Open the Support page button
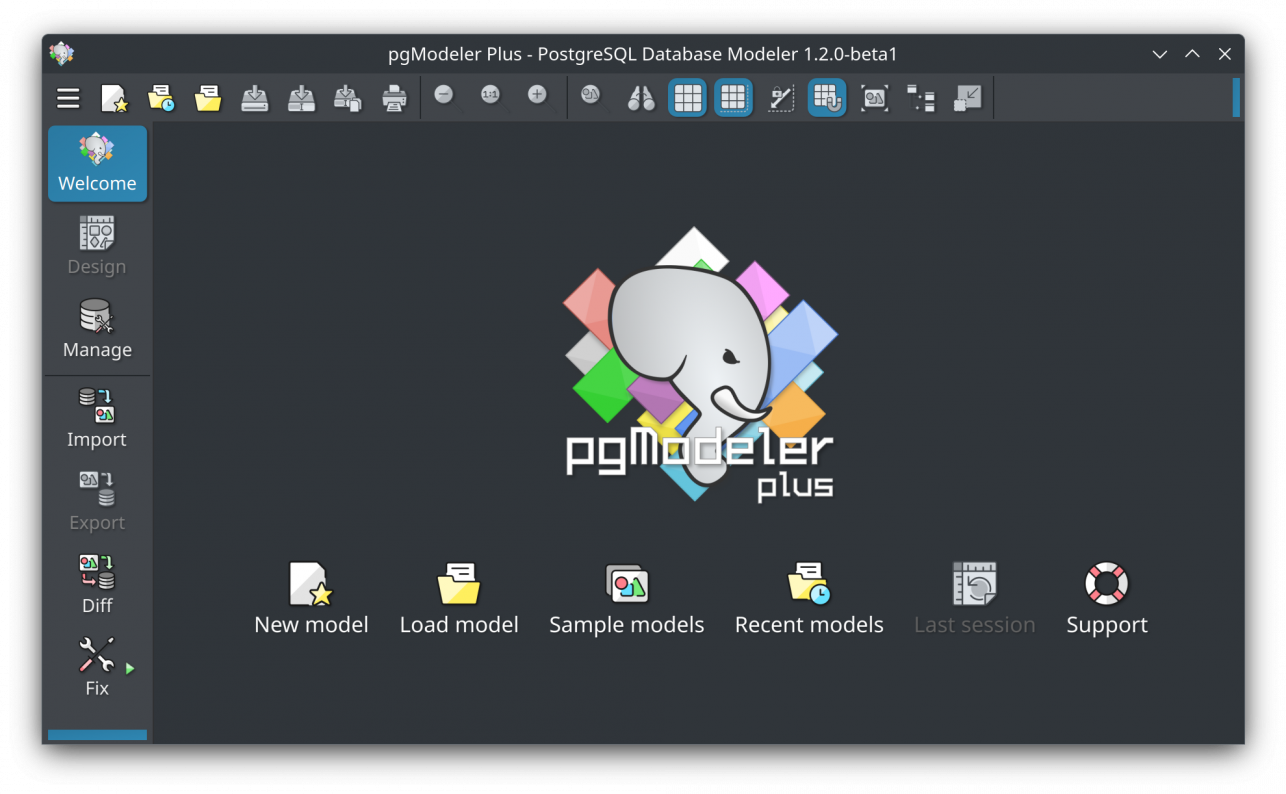 point(1107,598)
